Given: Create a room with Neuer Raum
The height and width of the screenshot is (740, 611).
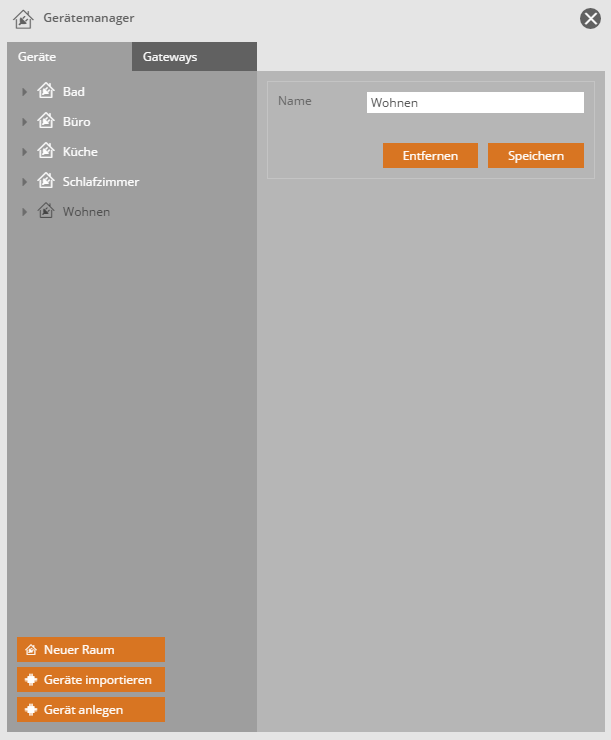Looking at the screenshot, I should click(91, 650).
